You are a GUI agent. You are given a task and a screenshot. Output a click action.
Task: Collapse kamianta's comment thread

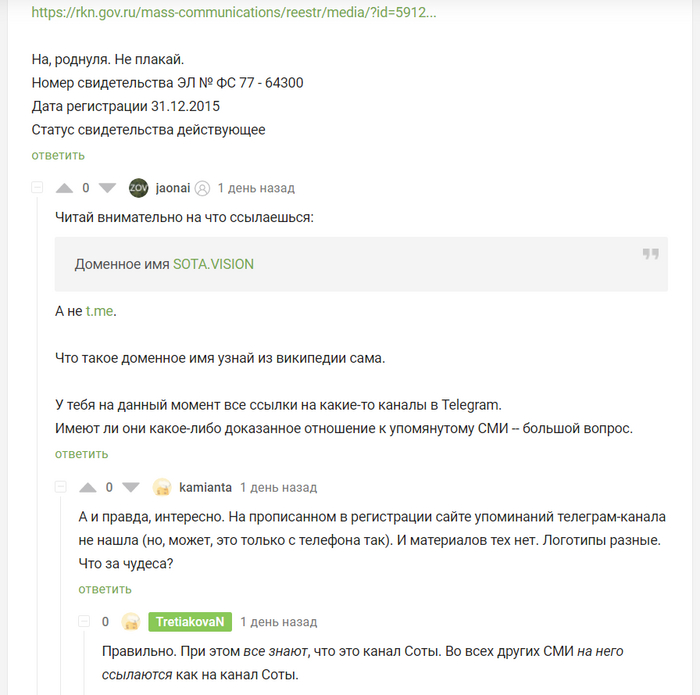click(60, 487)
